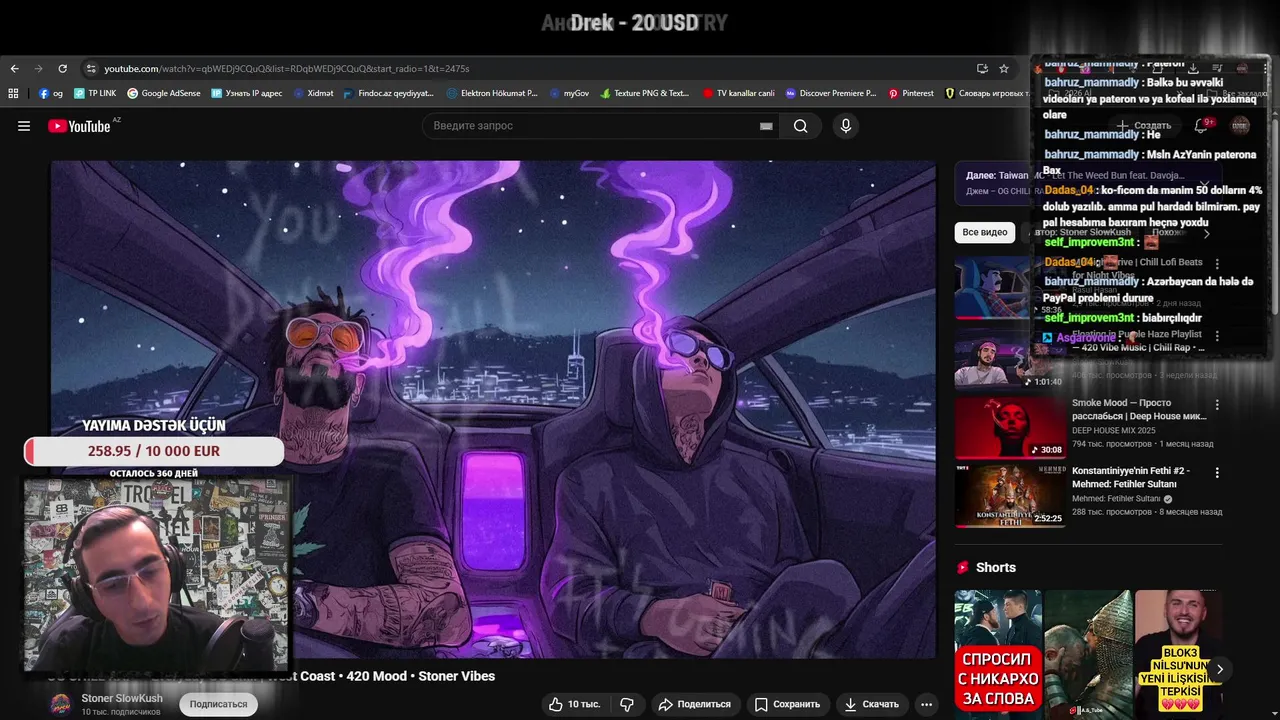Open the Pinterest bookmark
Screen dimensions: 1280x720
[911, 93]
